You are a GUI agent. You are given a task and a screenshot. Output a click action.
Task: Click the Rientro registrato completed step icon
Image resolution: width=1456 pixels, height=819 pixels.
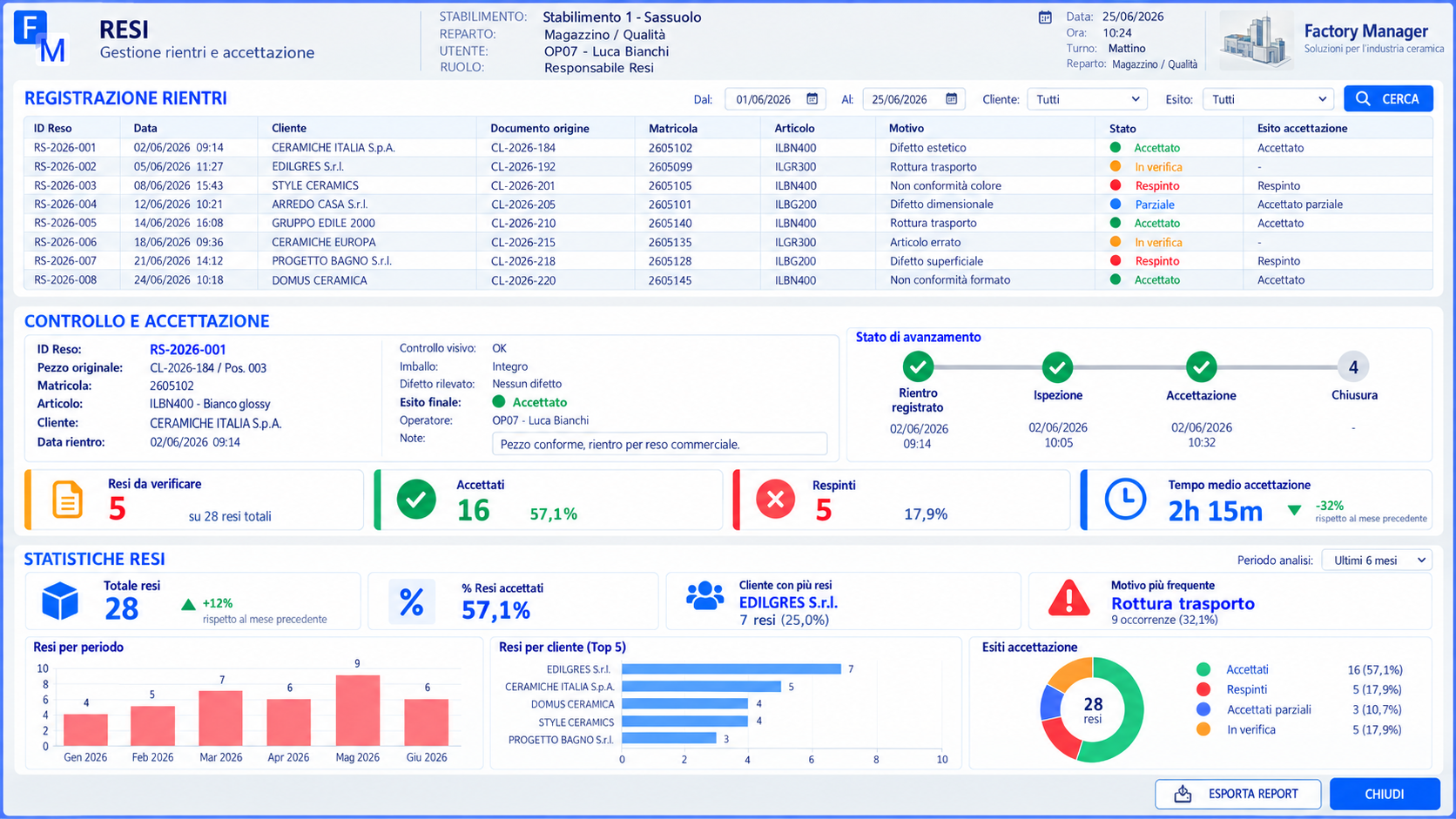tap(918, 367)
